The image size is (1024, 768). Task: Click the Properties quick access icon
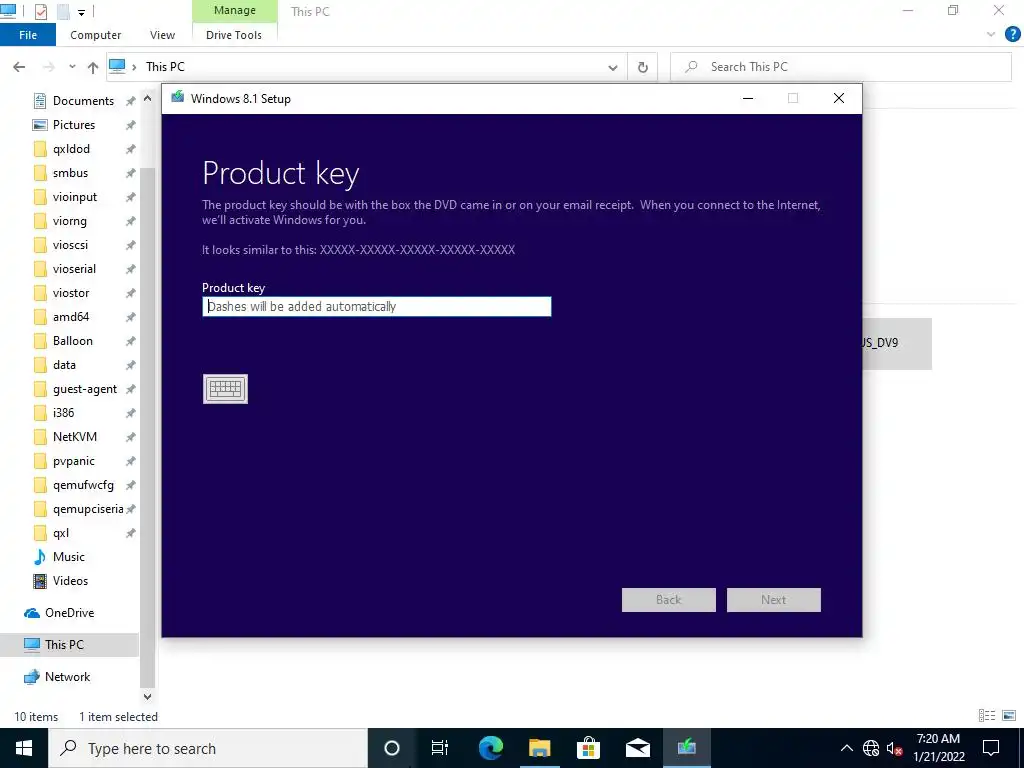click(x=40, y=11)
